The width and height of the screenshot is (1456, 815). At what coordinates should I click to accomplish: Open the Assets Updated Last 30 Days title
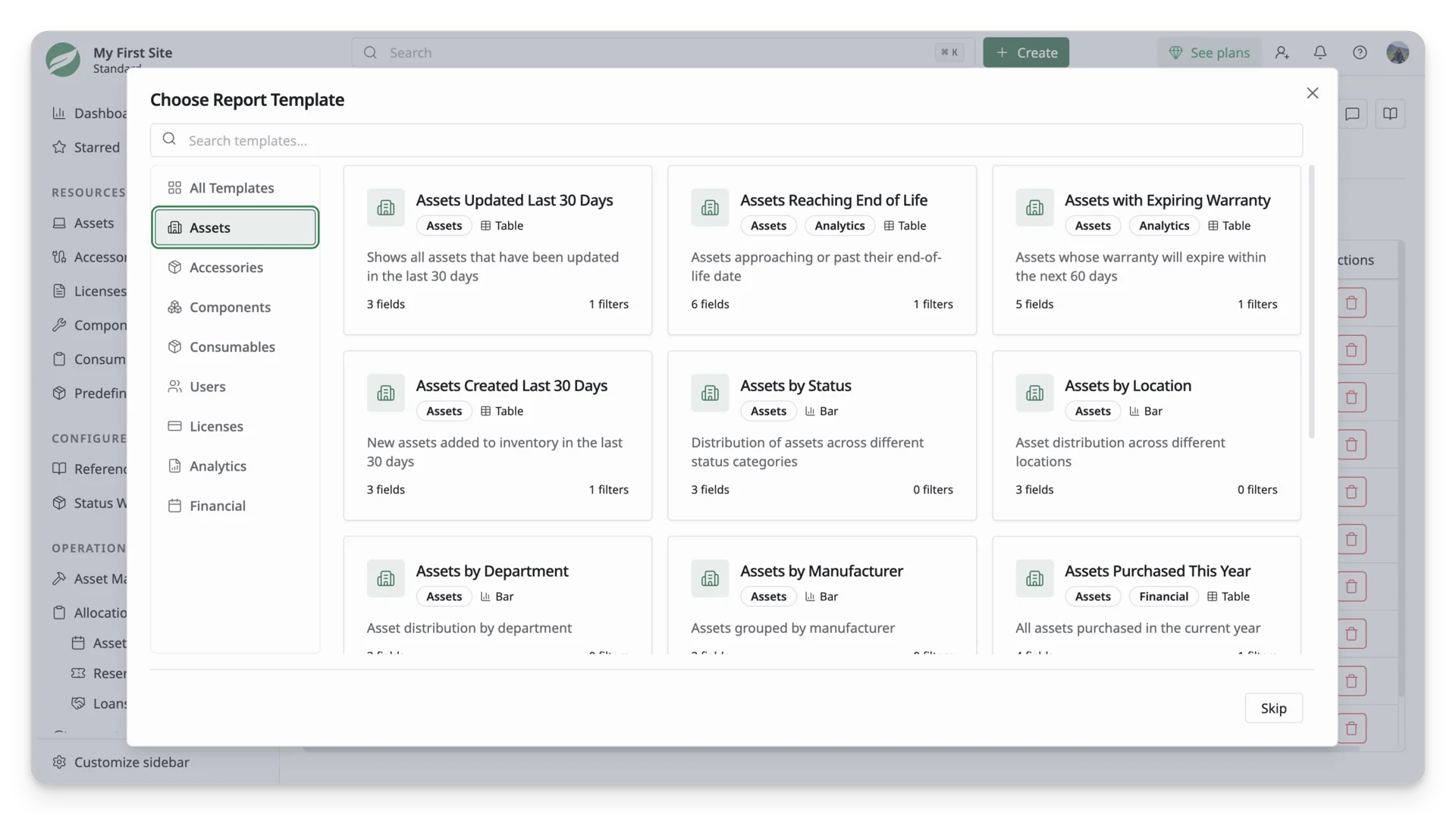coord(514,200)
